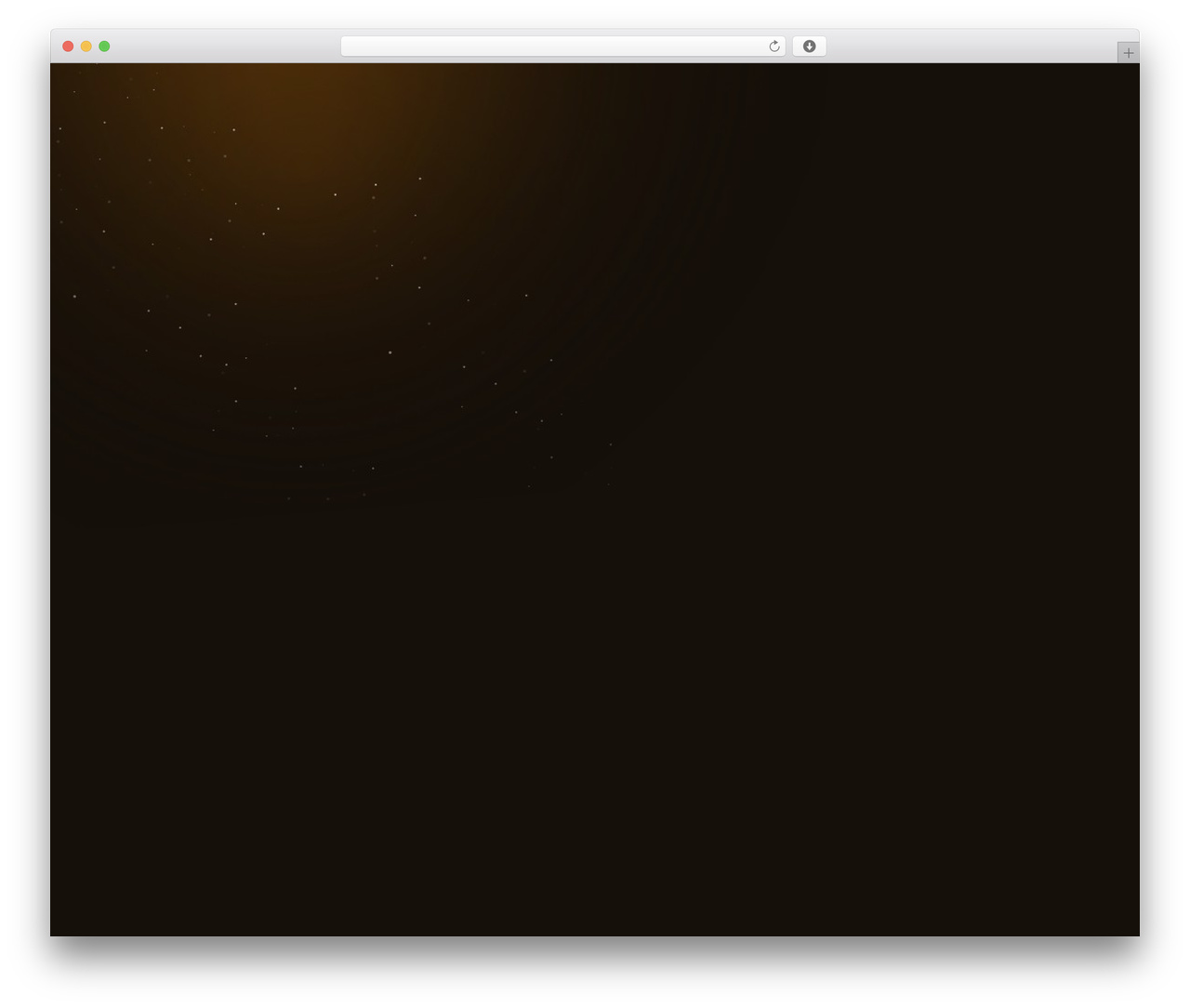Maximize the window using the green button
Image resolution: width=1190 pixels, height=1008 pixels.
104,46
